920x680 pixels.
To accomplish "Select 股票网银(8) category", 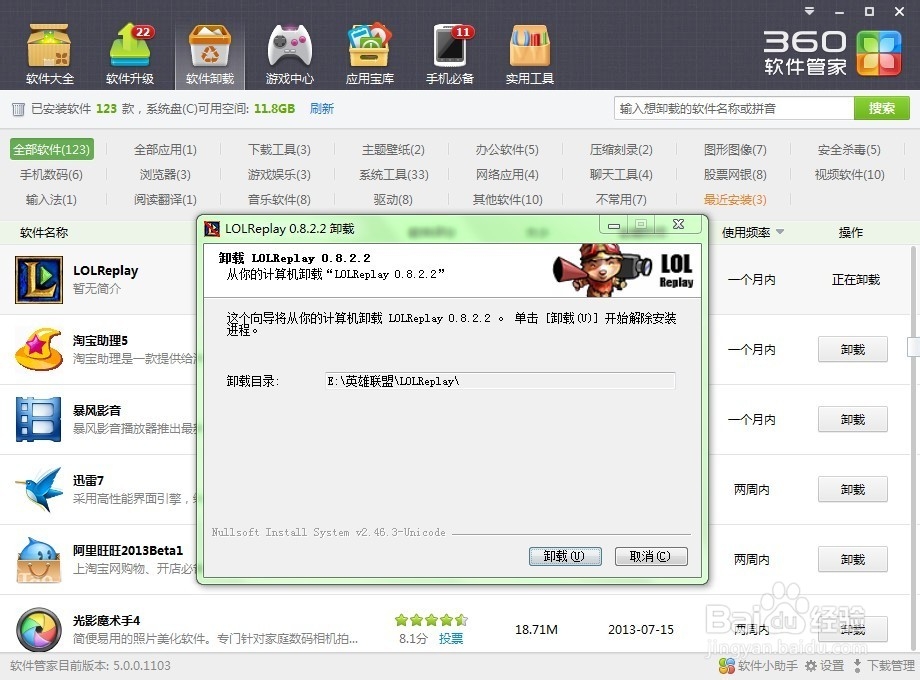I will point(735,175).
